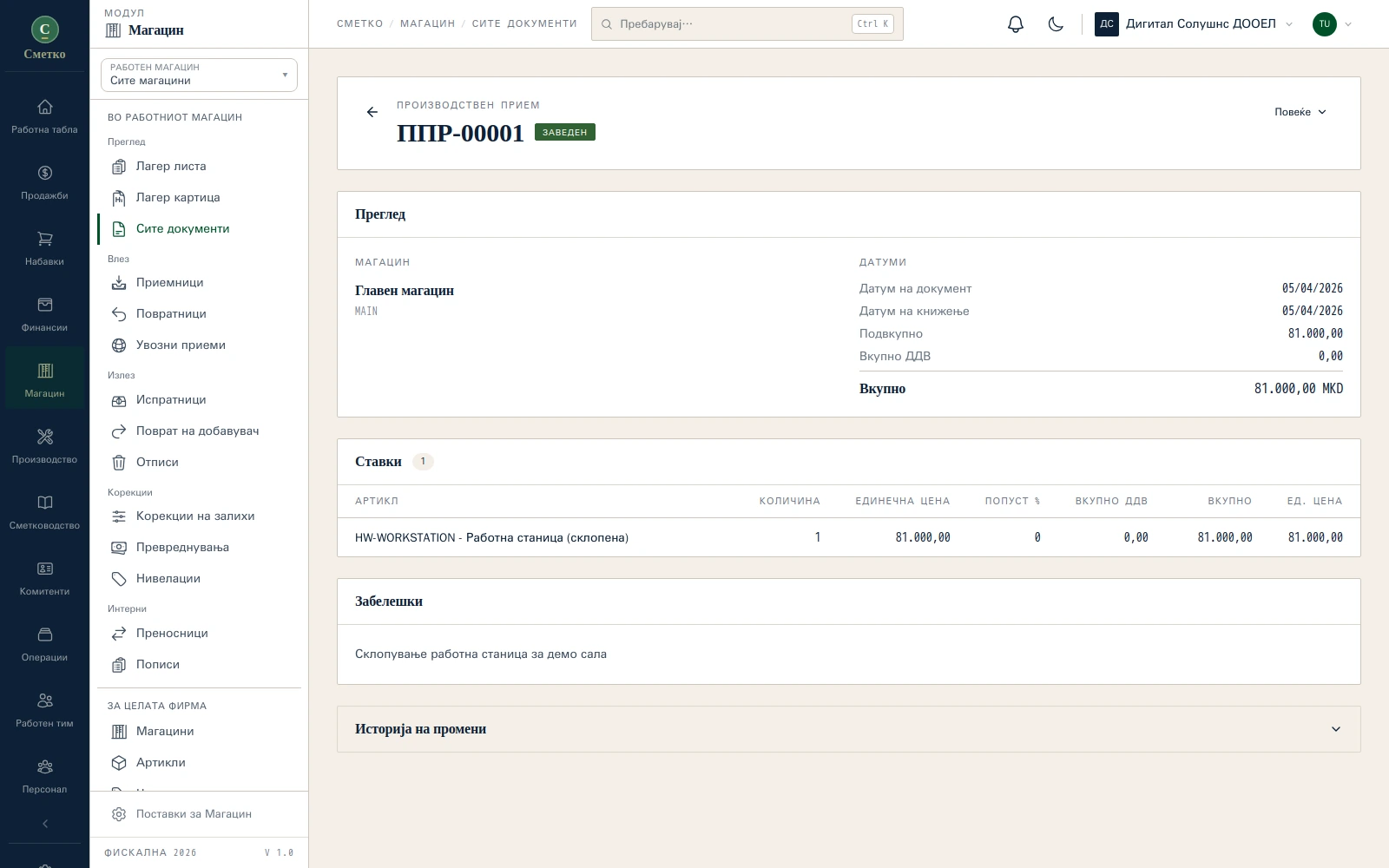1389x868 pixels.
Task: Open the Сметководство module
Action: click(x=44, y=512)
